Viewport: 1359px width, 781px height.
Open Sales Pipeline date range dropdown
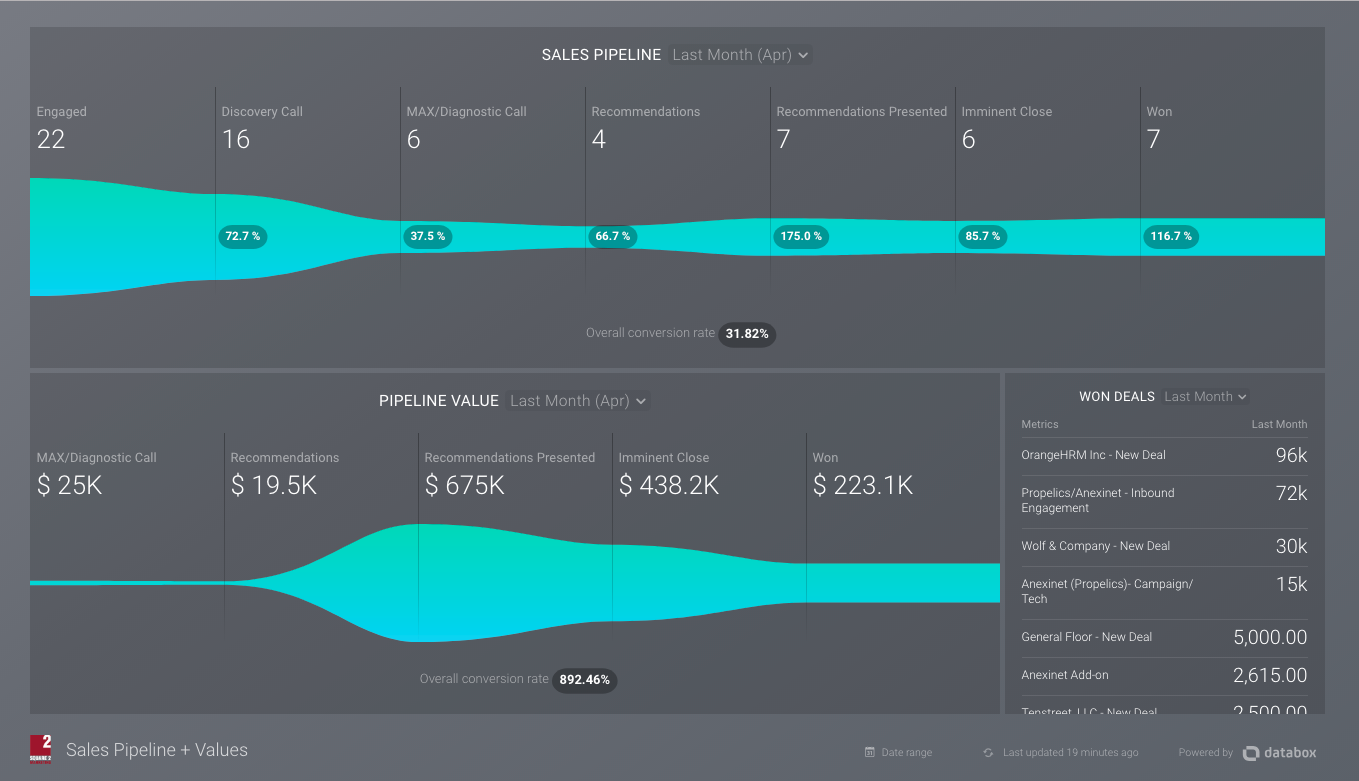coord(740,55)
